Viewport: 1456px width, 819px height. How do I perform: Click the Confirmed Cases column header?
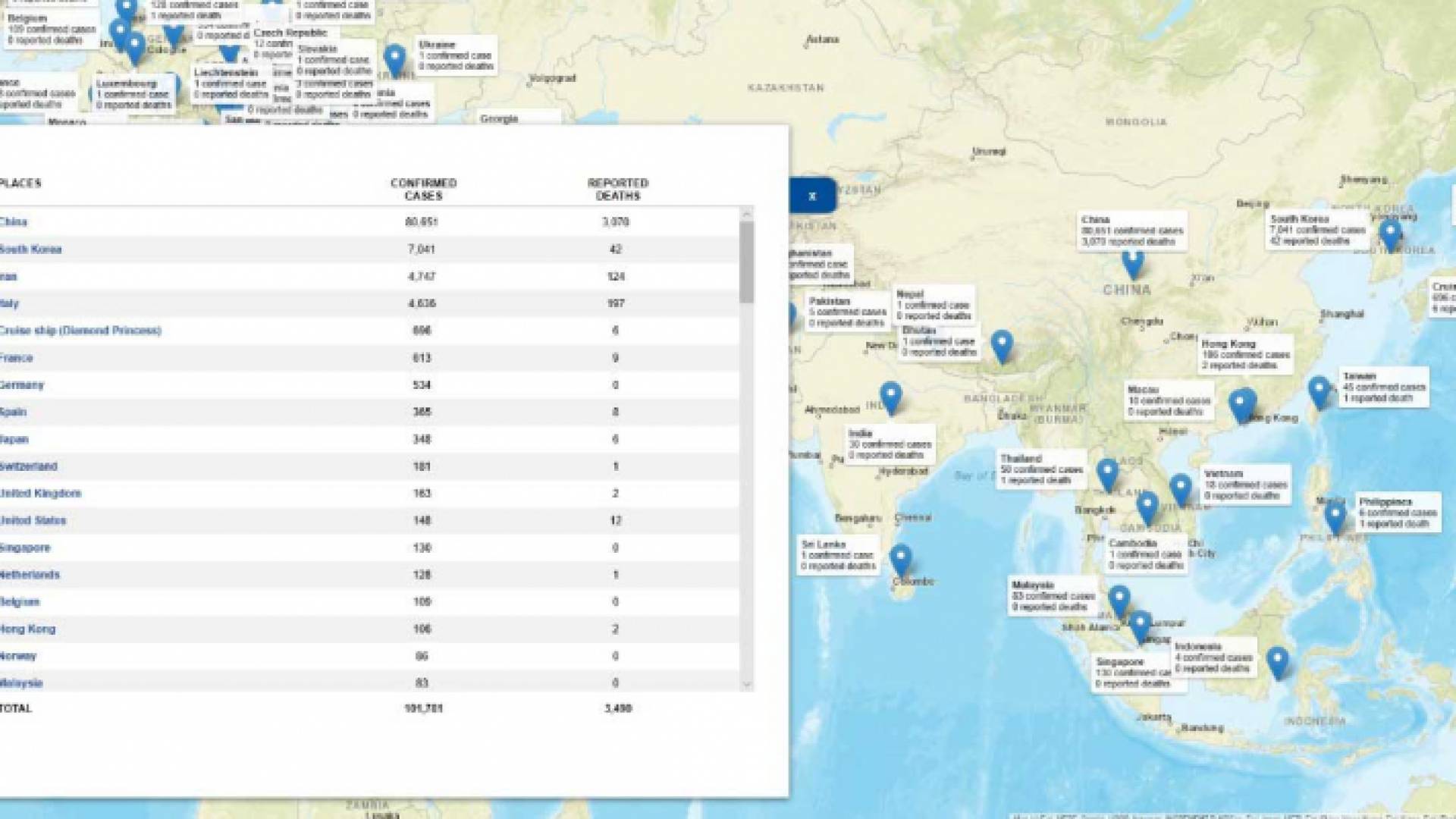point(423,189)
